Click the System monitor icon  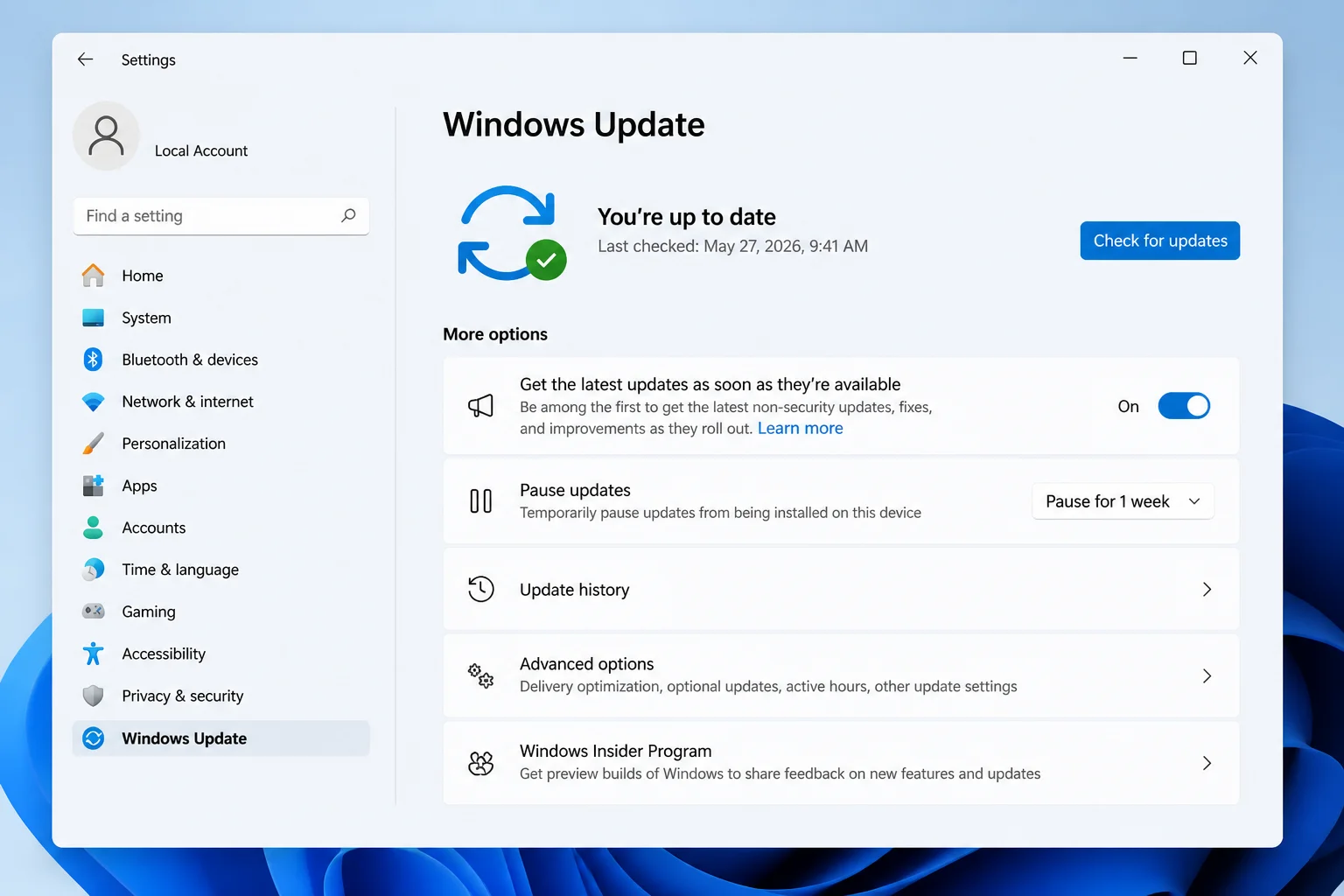click(x=94, y=318)
